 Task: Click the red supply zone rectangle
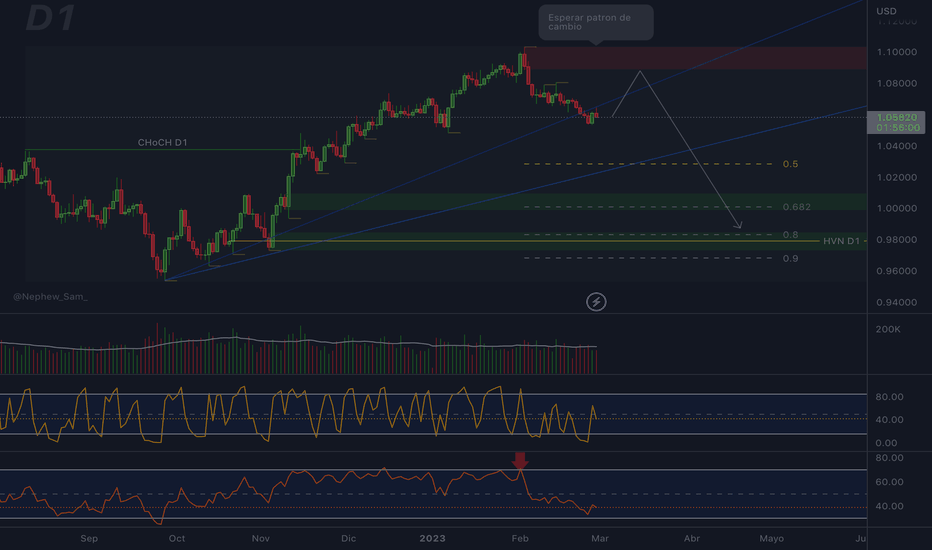point(695,58)
